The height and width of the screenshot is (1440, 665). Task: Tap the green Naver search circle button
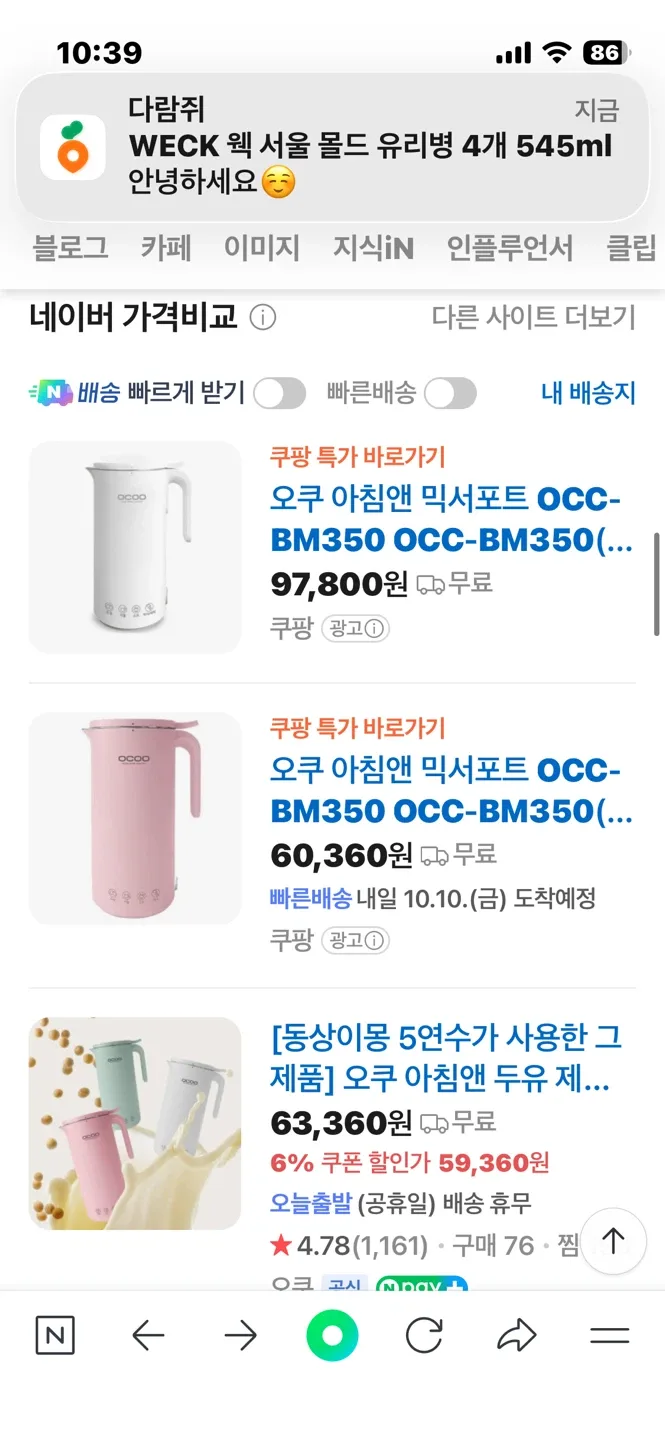point(332,1335)
